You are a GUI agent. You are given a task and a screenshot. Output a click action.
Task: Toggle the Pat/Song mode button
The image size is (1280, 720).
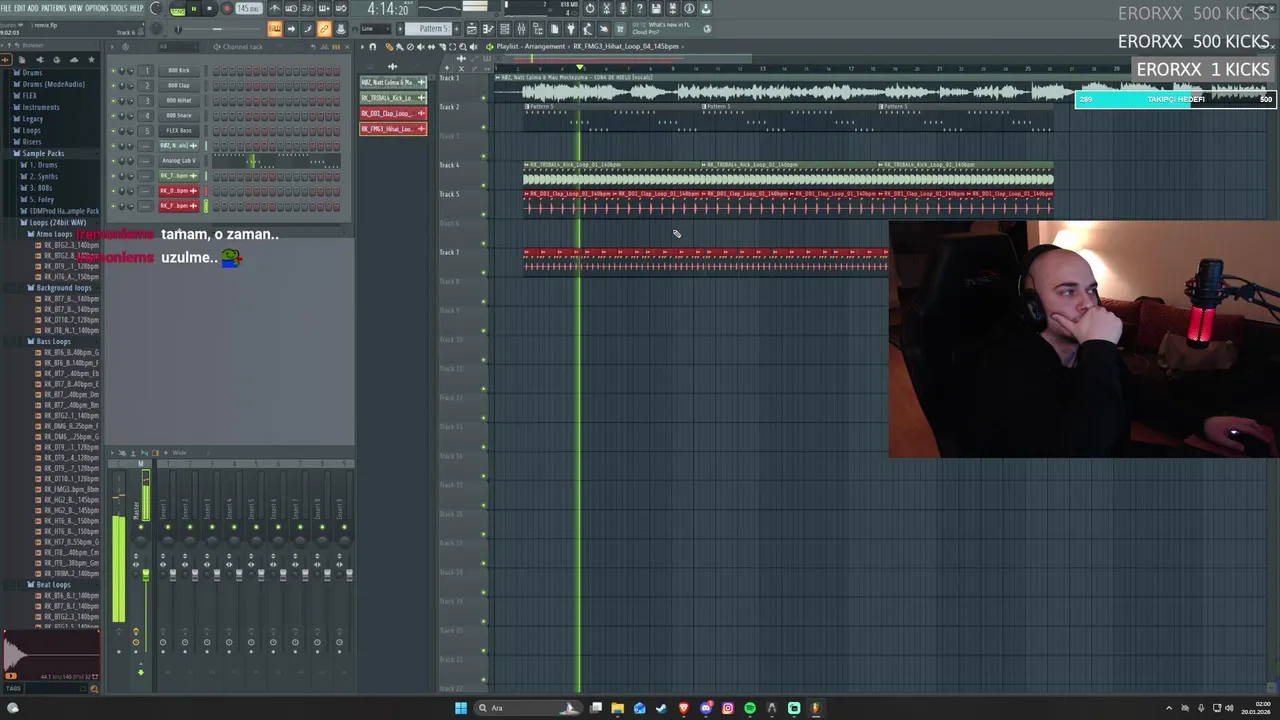[177, 9]
